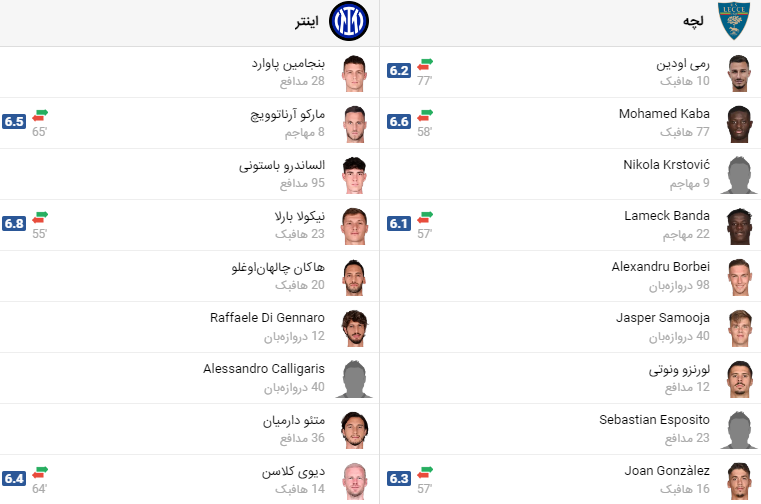Click the 6.2 rating badge for Rémy Oudin
Viewport: 761px width, 504px height.
tap(399, 70)
